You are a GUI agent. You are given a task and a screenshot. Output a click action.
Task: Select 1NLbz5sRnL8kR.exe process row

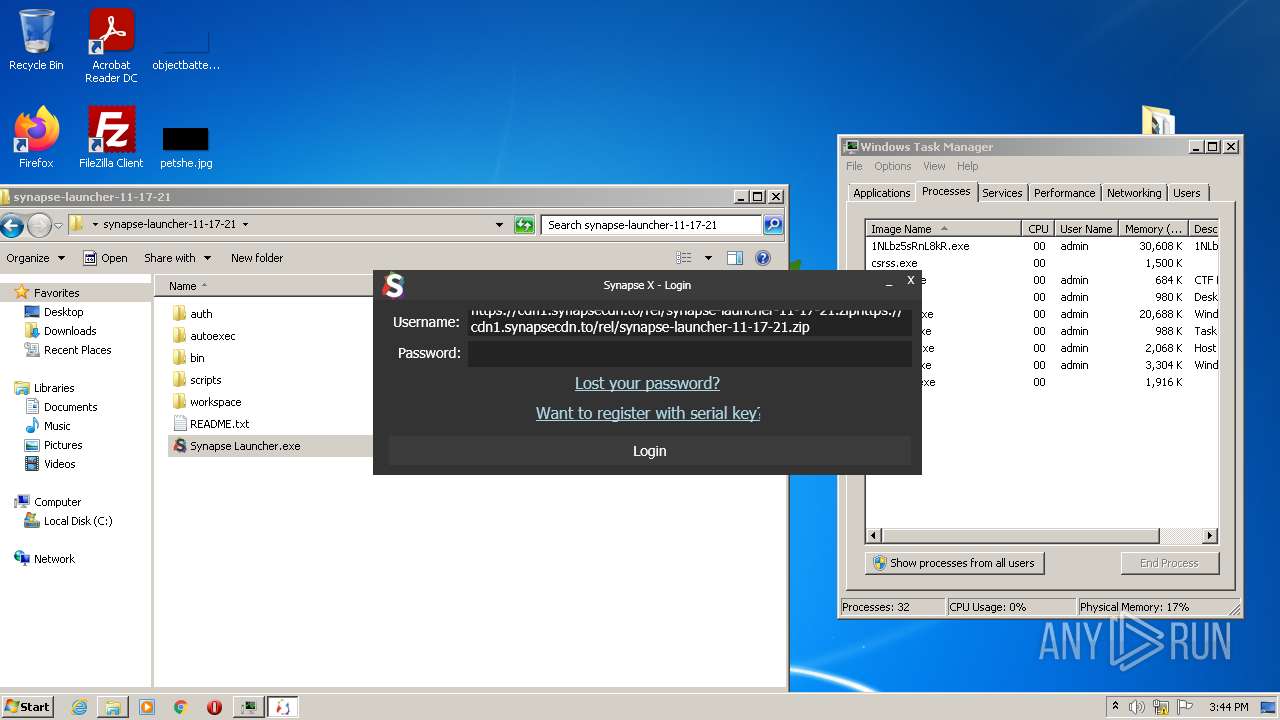[x=1042, y=245]
